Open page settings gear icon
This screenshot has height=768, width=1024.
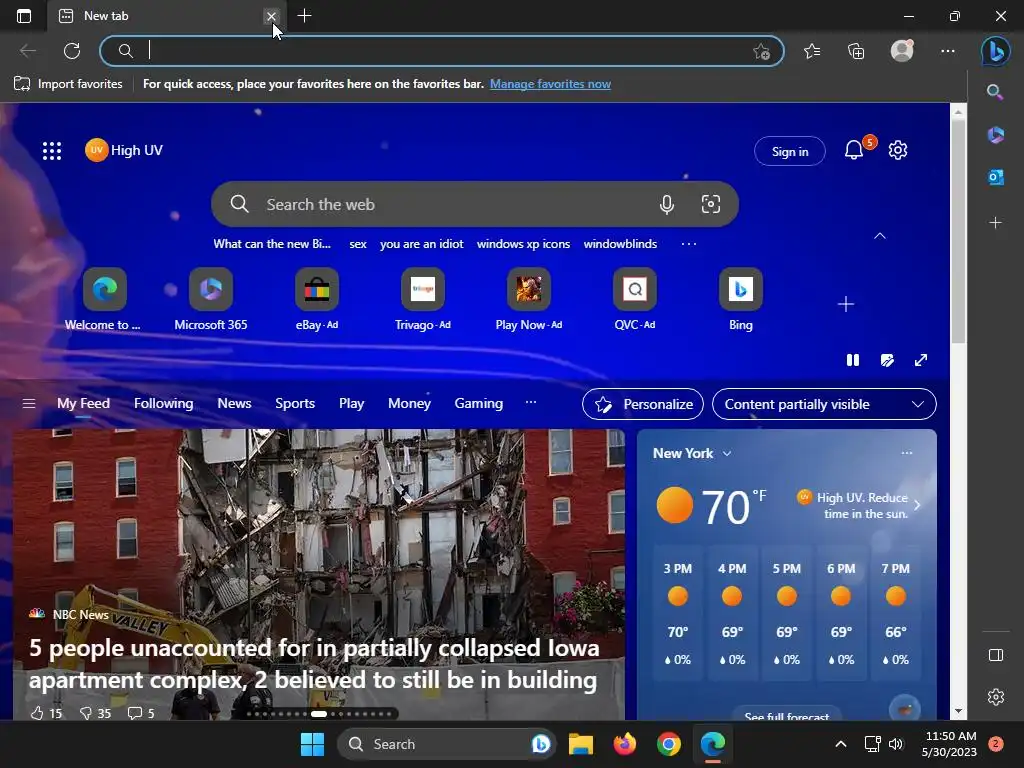tap(898, 150)
